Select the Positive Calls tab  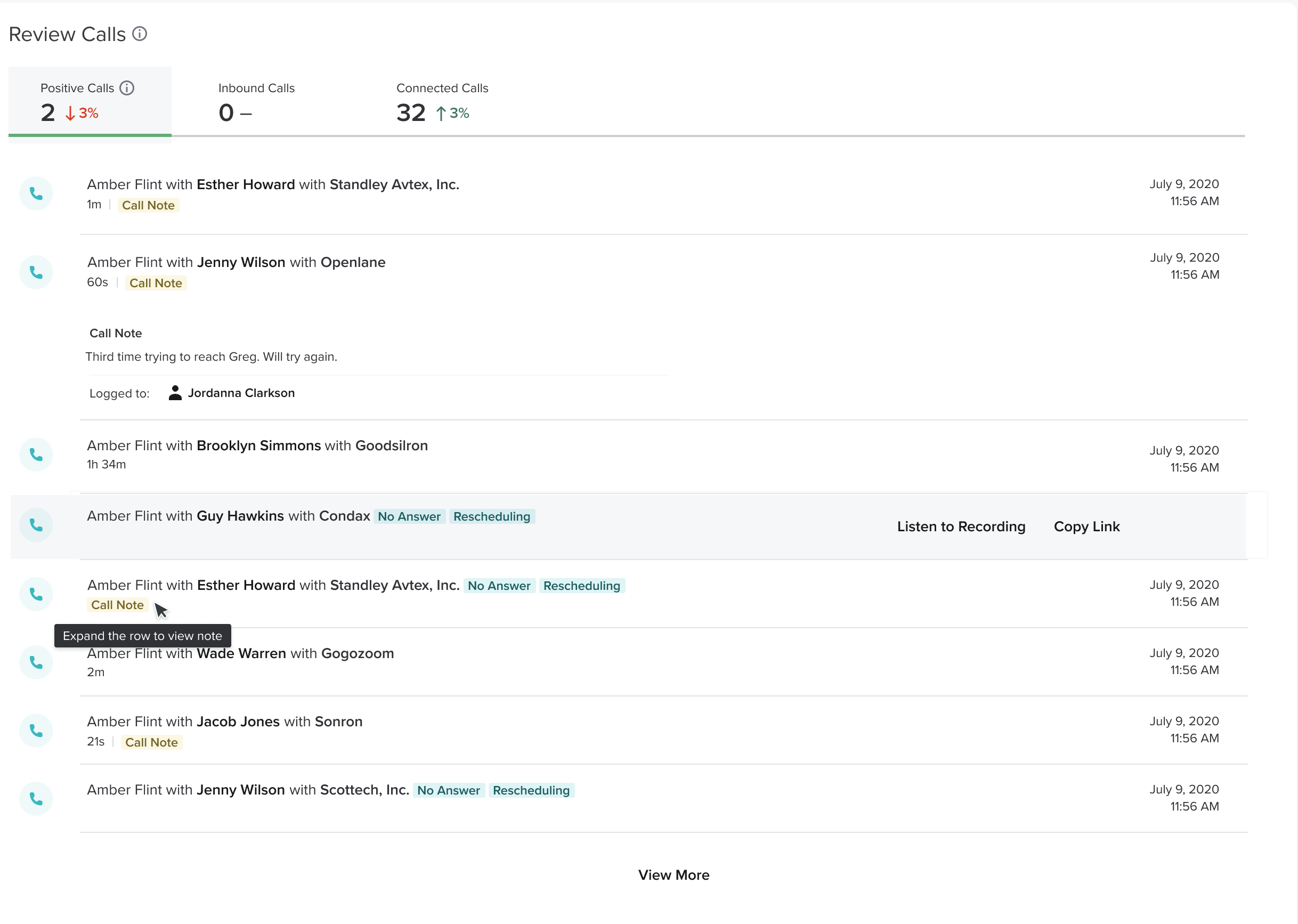(90, 101)
